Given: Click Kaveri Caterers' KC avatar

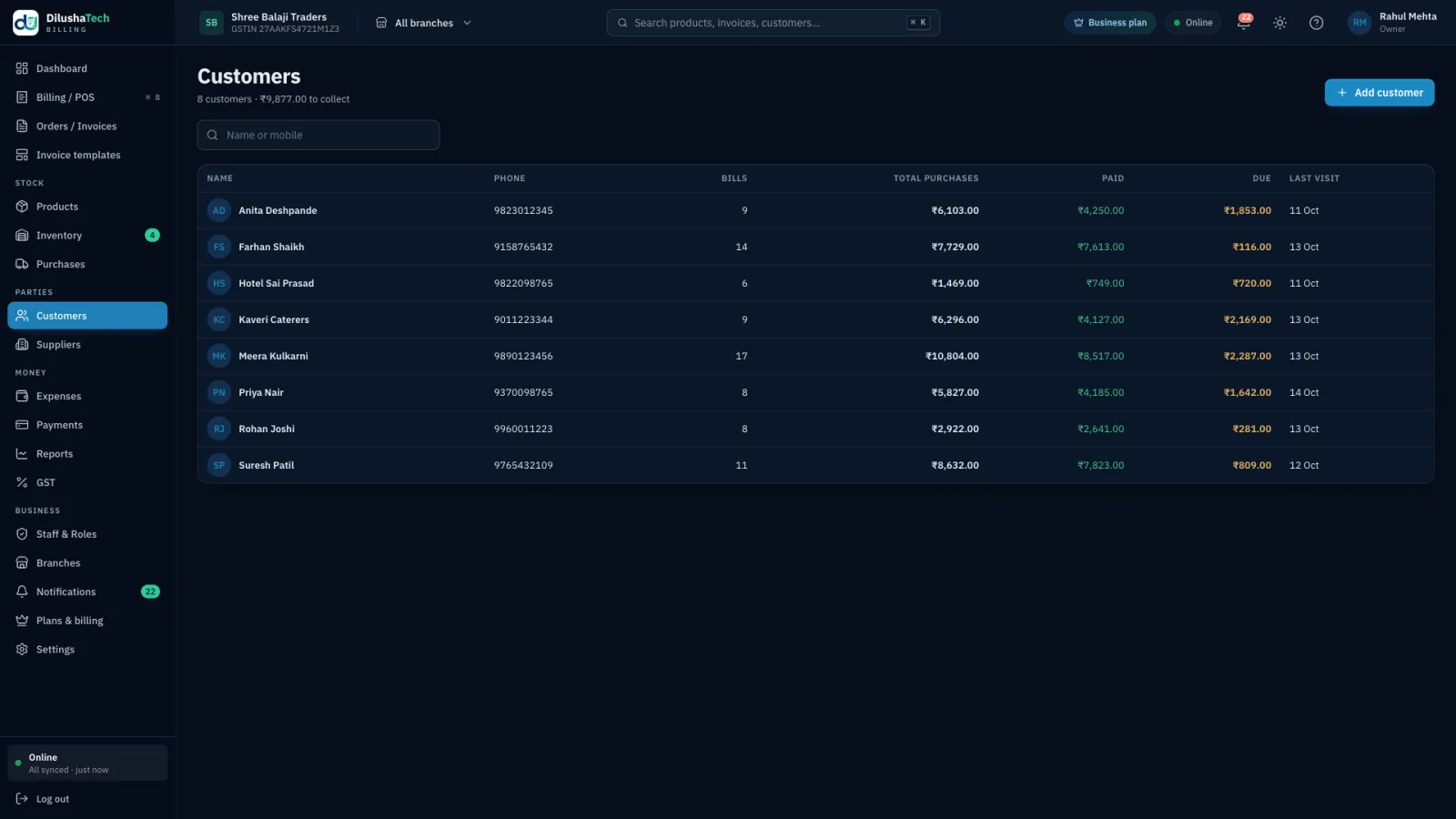Looking at the screenshot, I should (x=218, y=319).
